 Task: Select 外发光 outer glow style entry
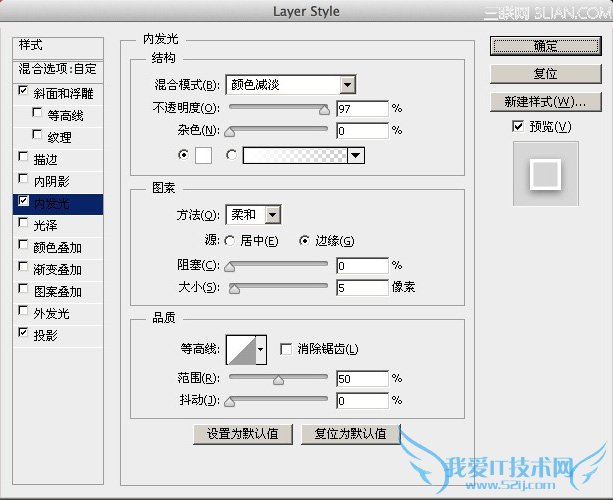51,314
